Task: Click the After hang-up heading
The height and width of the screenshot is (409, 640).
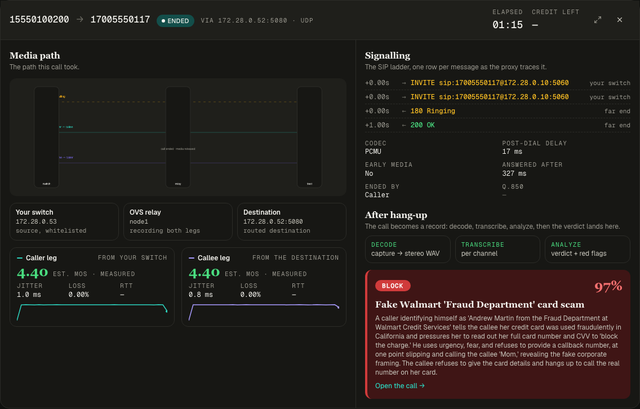Action: 396,215
